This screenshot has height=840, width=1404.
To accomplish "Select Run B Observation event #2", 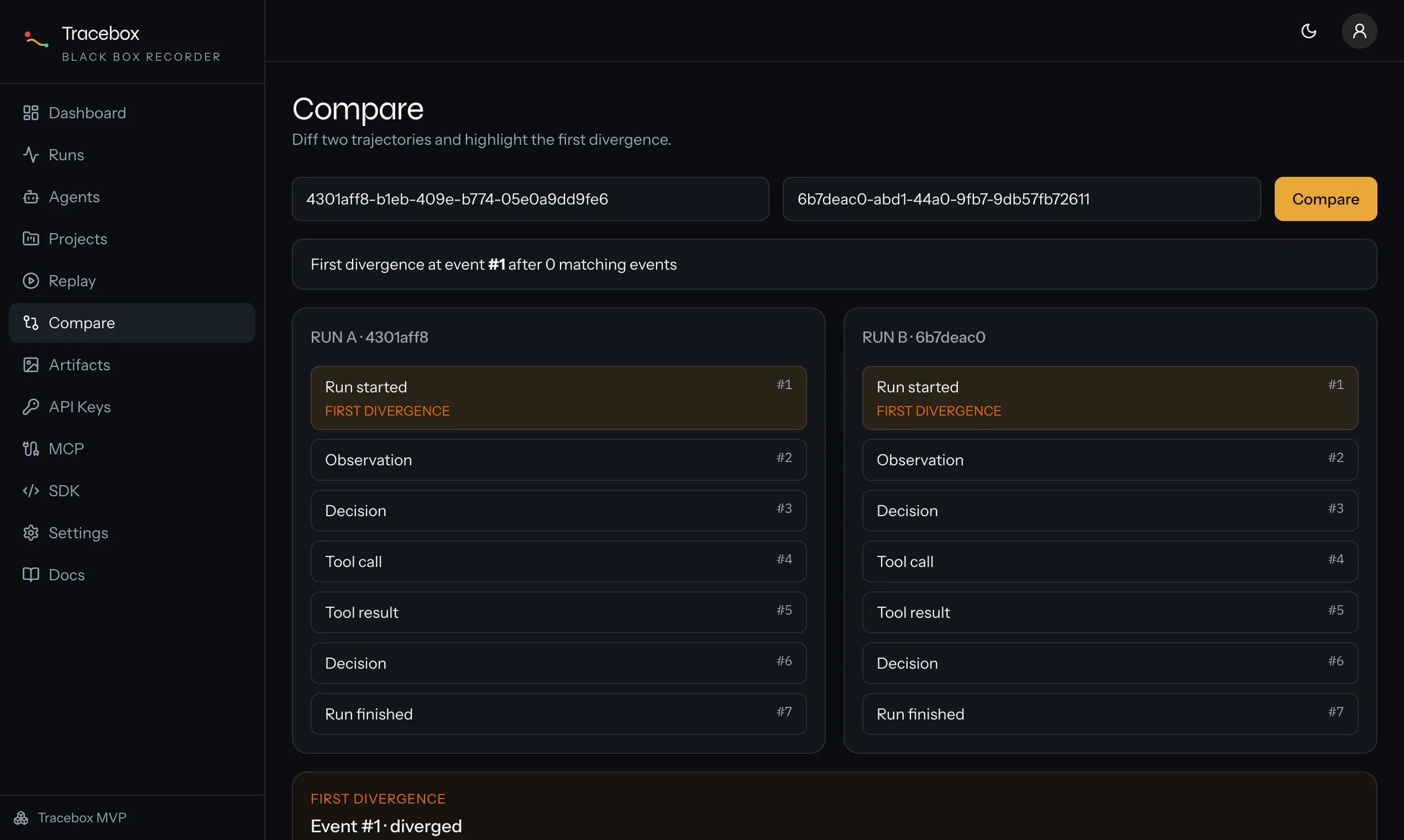I will point(1109,460).
